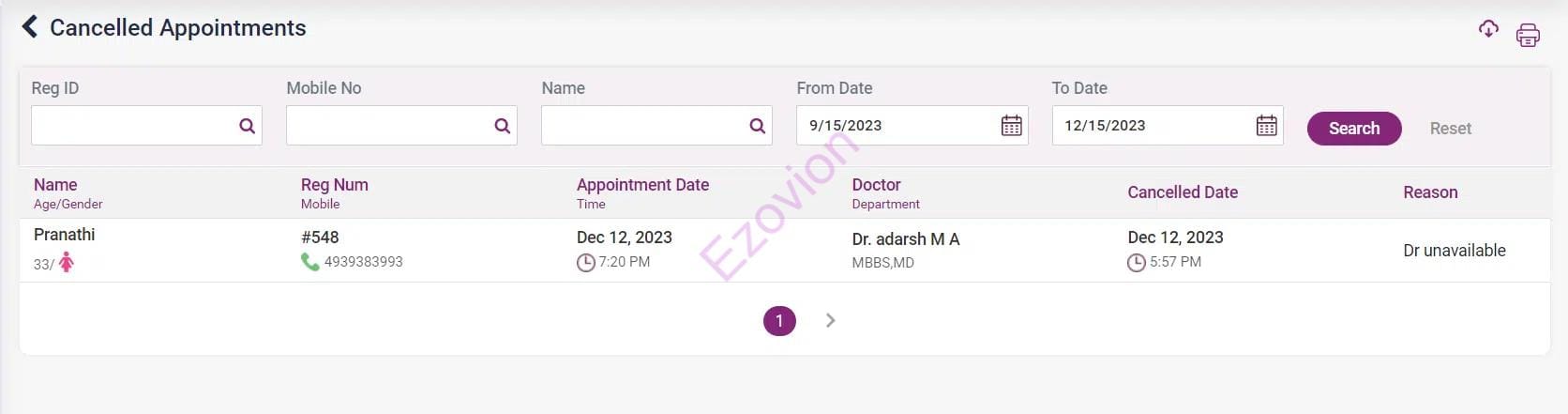Click the green phone icon beside 4939383993
Viewport: 1568px width, 414px height.
coord(309,262)
